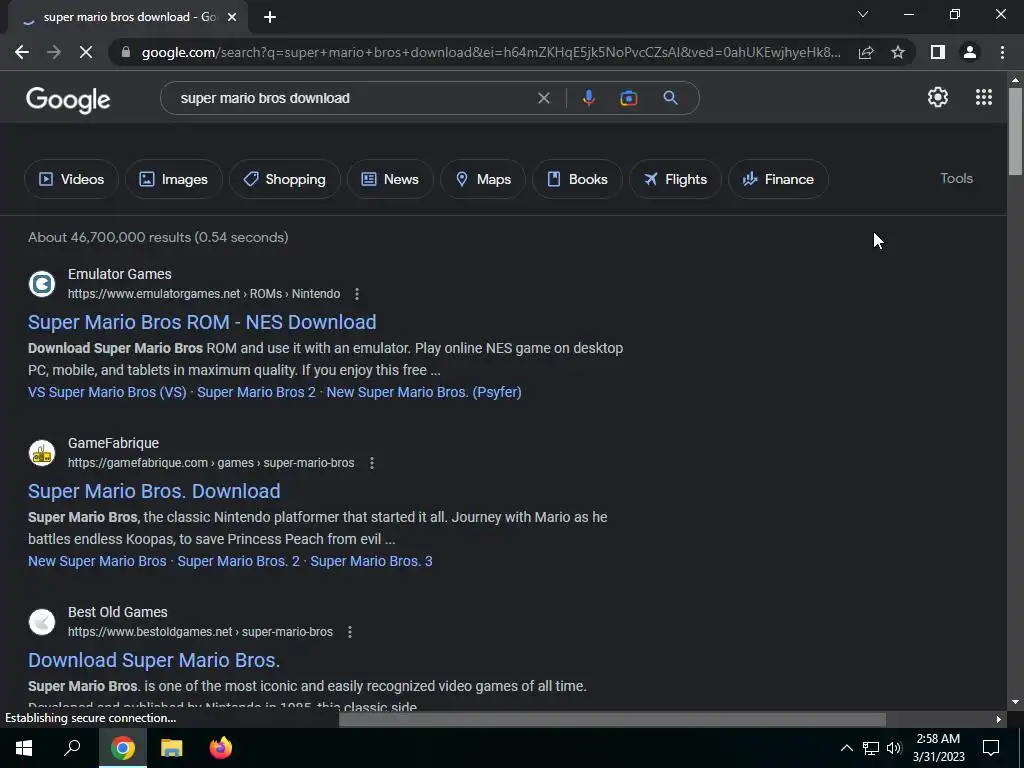This screenshot has width=1024, height=768.
Task: Open Download Super Mario Bros. link
Action: 154,660
